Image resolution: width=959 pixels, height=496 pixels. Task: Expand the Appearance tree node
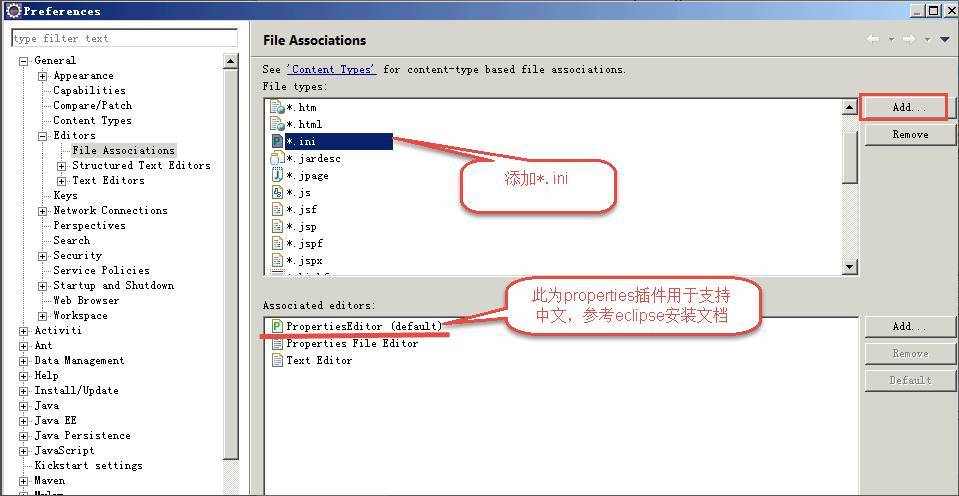pyautogui.click(x=43, y=76)
